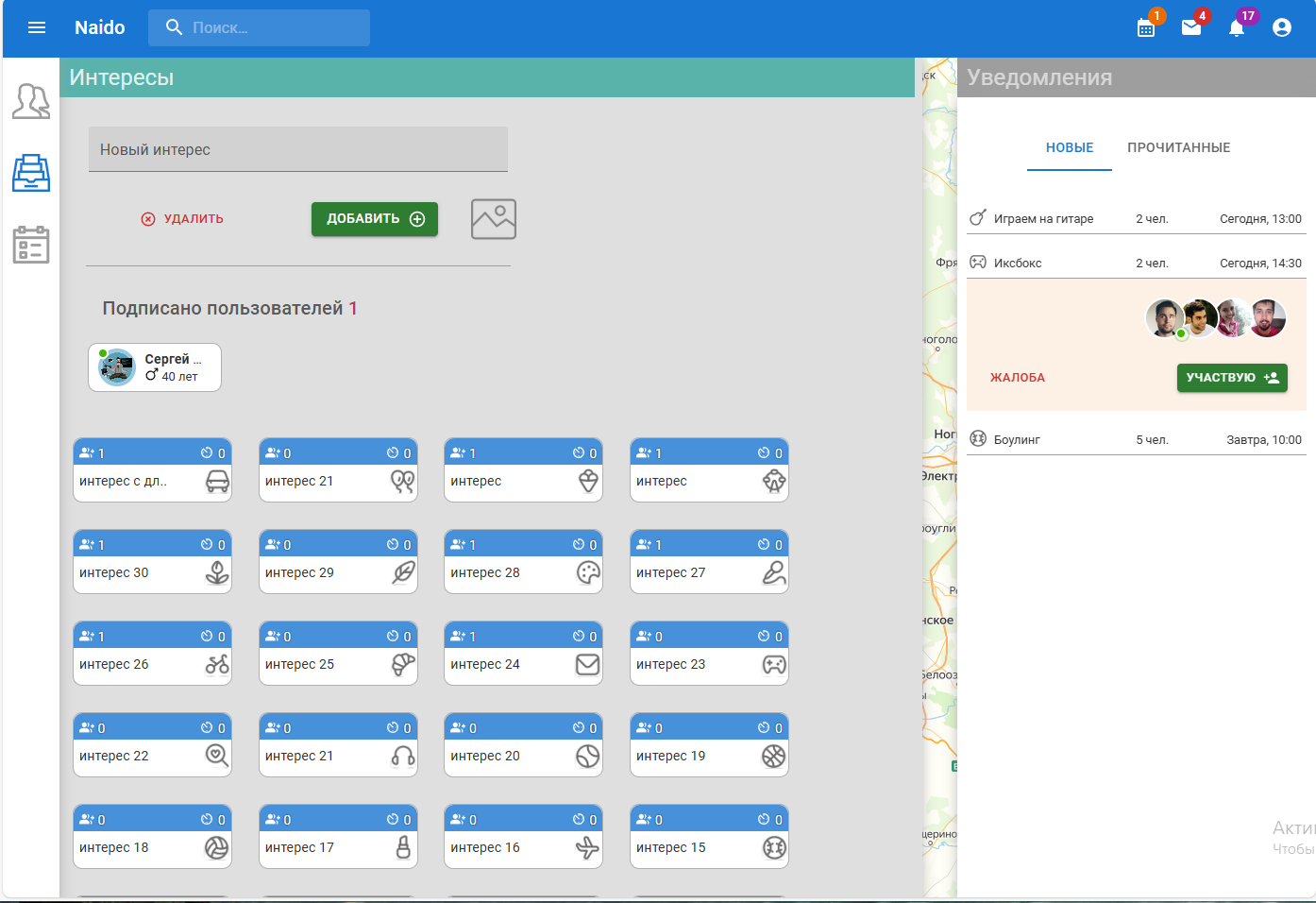Open the 'интерес 18' card
The height and width of the screenshot is (903, 1316).
click(152, 837)
